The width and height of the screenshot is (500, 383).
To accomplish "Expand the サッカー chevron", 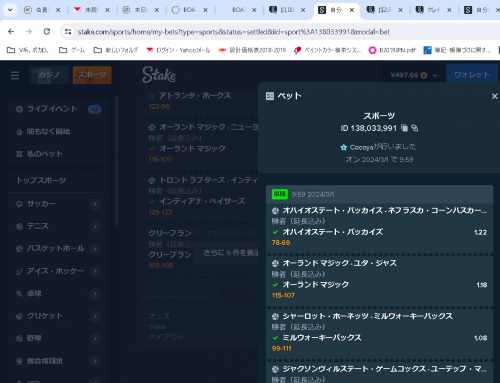I will pos(95,204).
